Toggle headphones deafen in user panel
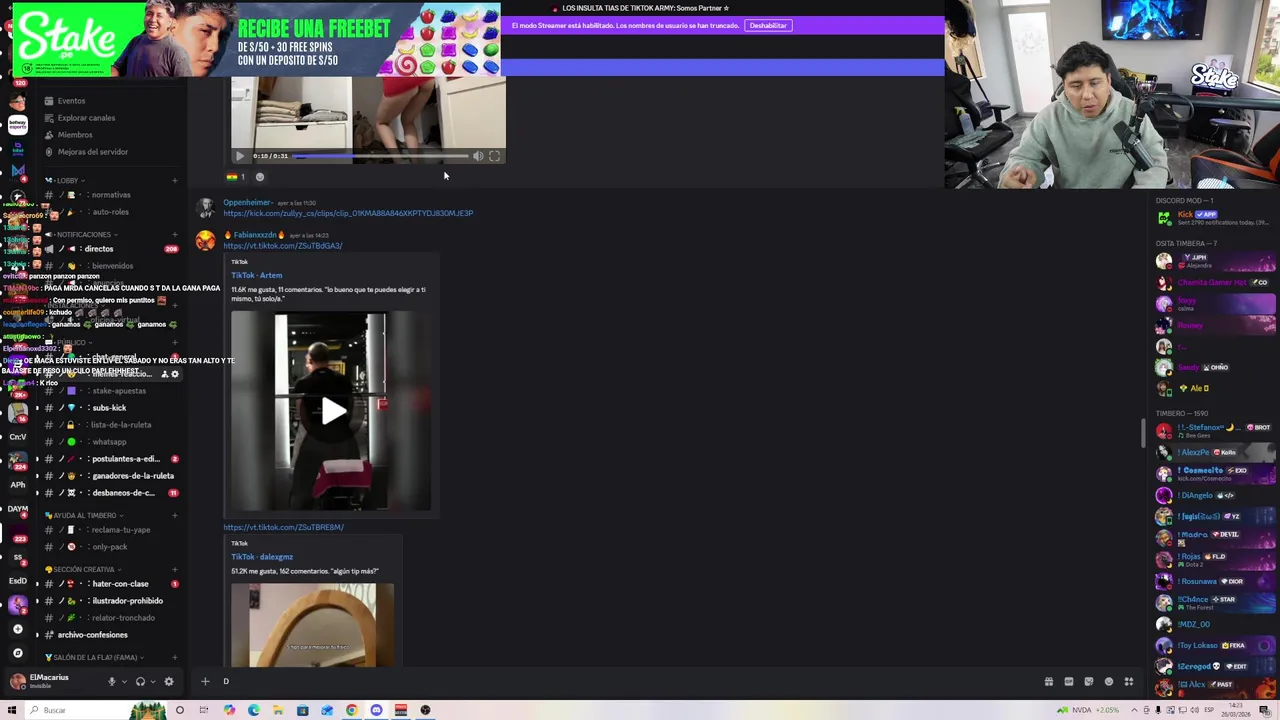Screen dimensions: 1280x720 (x=140, y=682)
